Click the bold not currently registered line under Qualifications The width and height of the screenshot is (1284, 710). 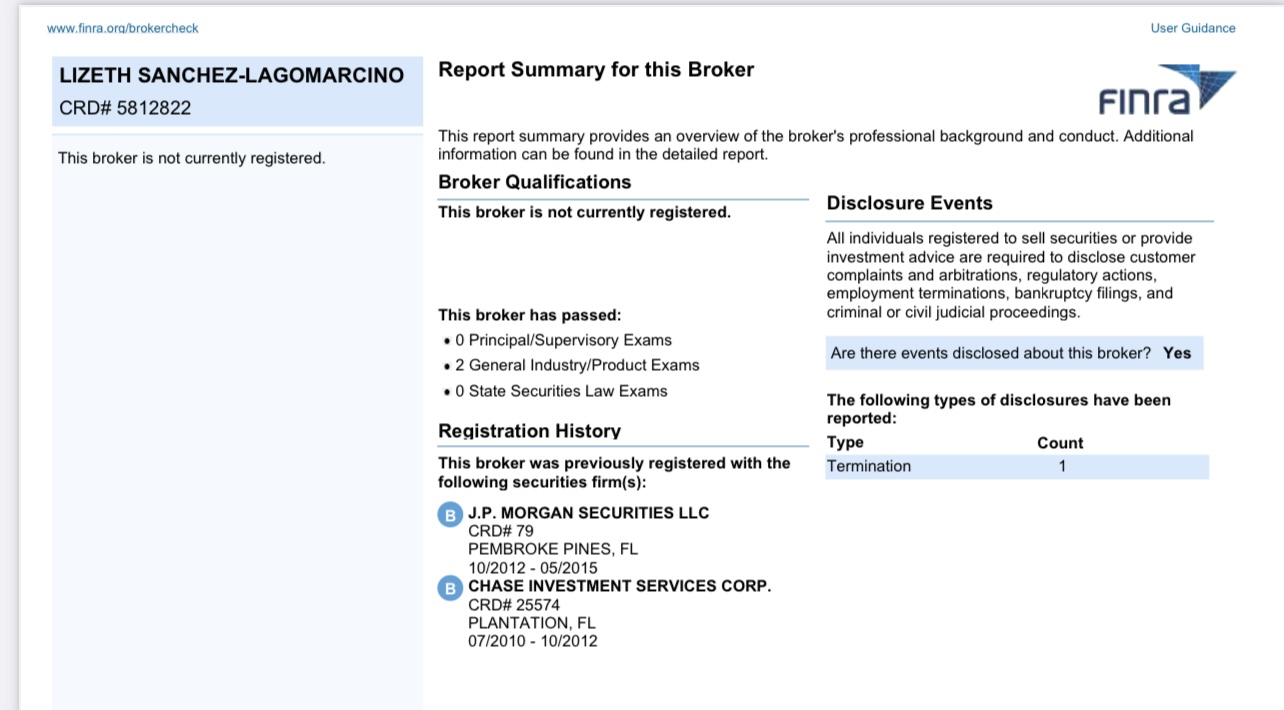pos(584,212)
